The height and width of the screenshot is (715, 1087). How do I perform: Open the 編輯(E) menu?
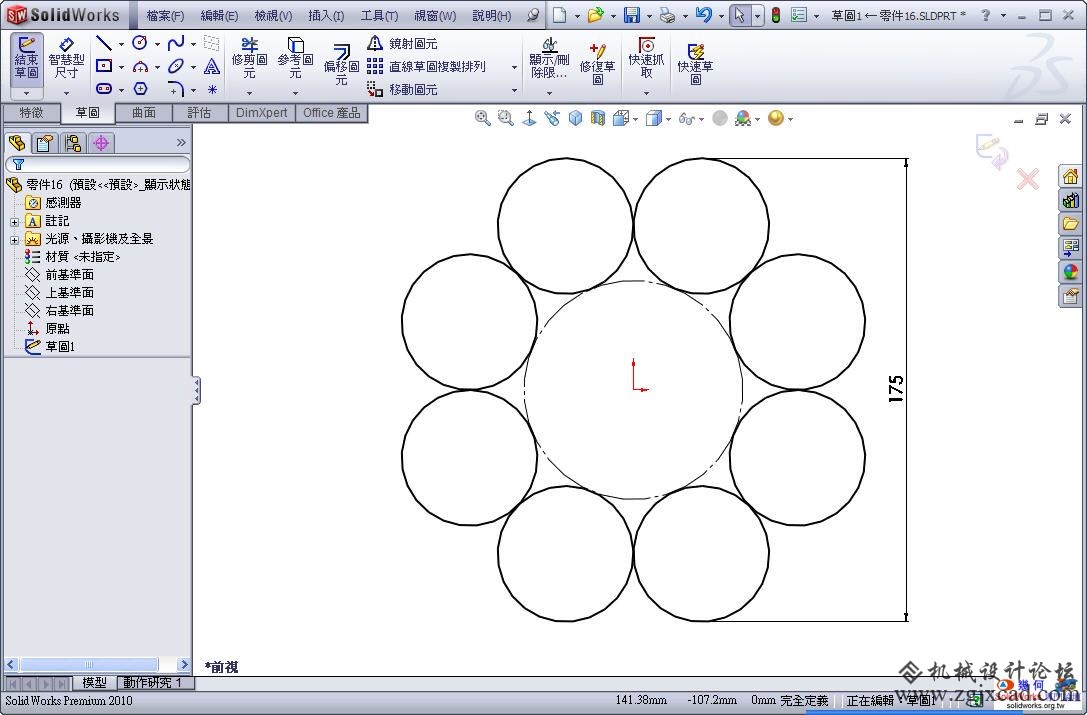click(x=219, y=15)
